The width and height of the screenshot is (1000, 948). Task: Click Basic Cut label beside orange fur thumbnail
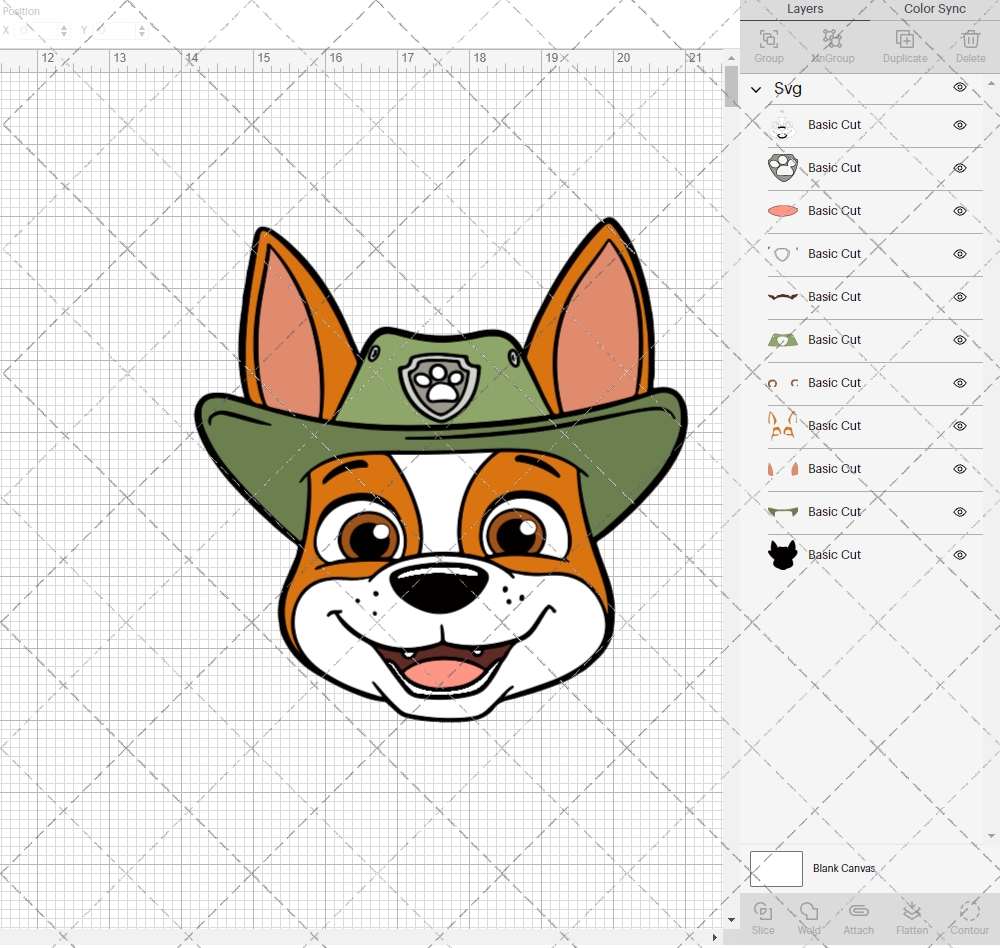[834, 426]
